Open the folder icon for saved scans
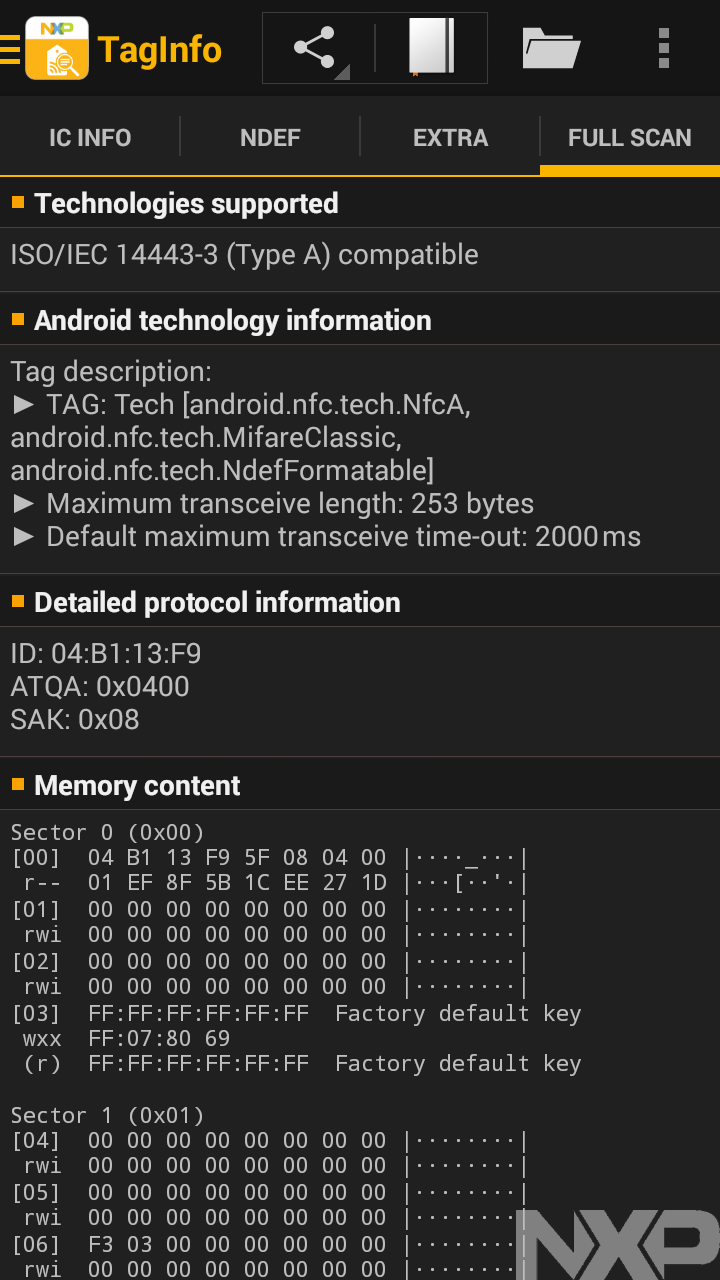This screenshot has width=720, height=1280. [x=551, y=48]
